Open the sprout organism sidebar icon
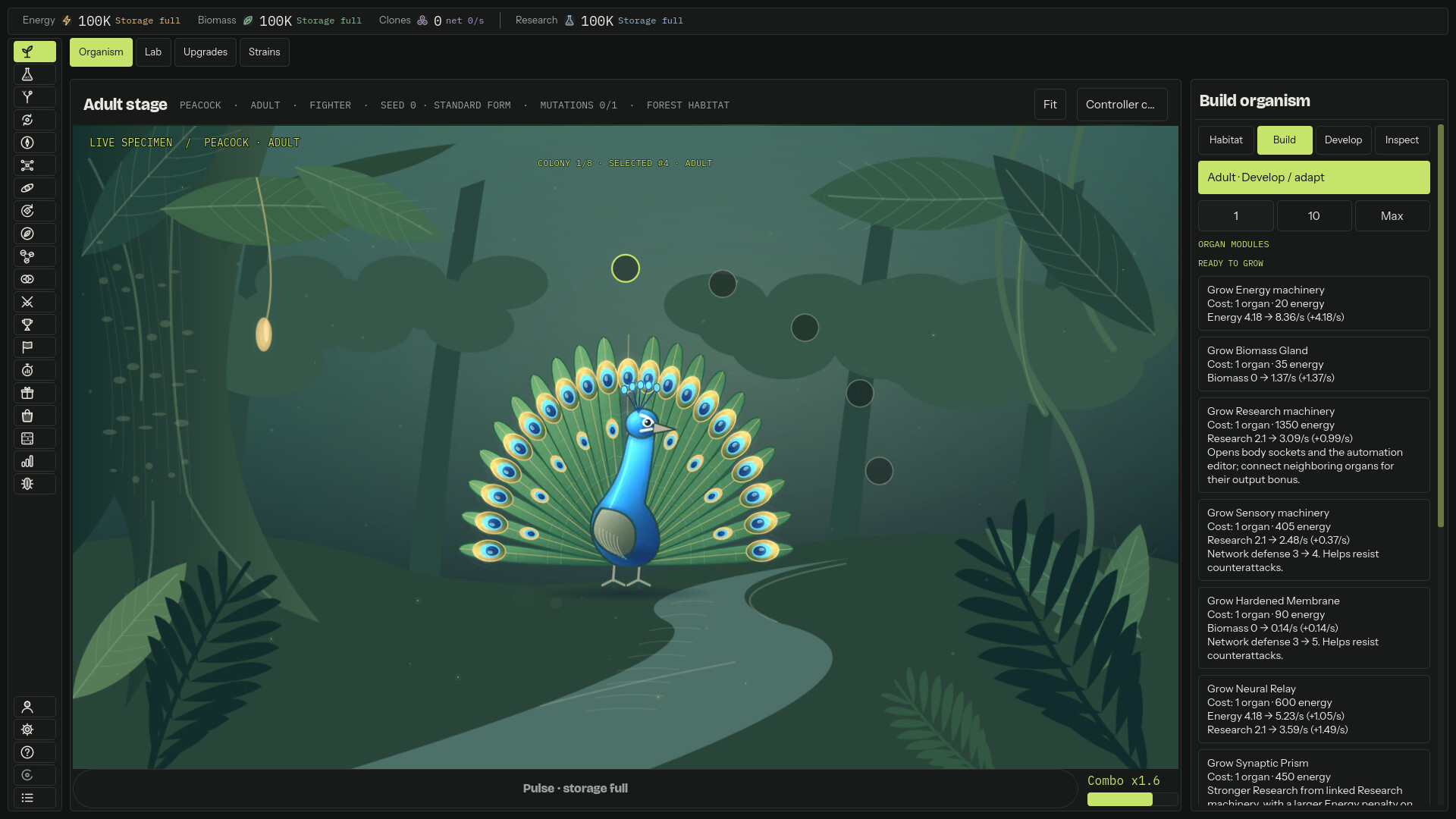Viewport: 1456px width, 819px height. [x=34, y=52]
